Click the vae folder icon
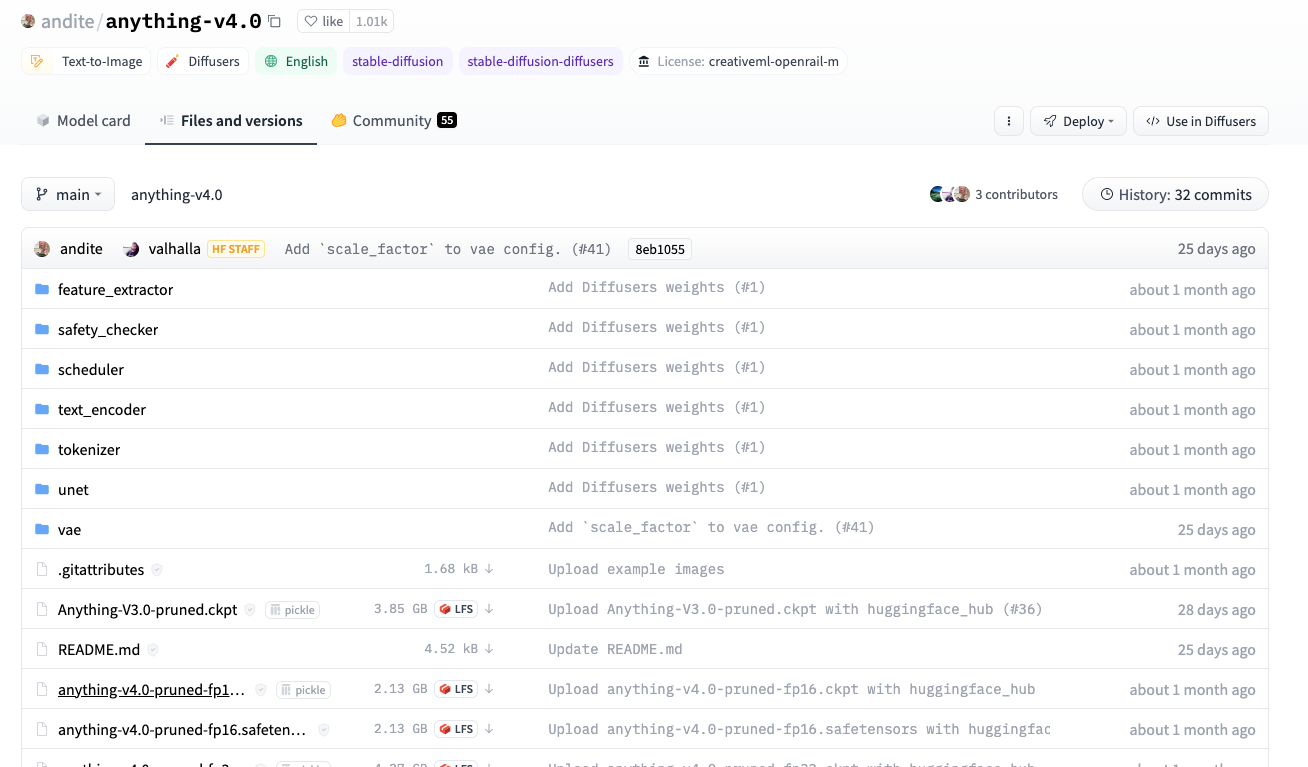Screen dimensions: 1308x767 pyautogui.click(x=42, y=529)
